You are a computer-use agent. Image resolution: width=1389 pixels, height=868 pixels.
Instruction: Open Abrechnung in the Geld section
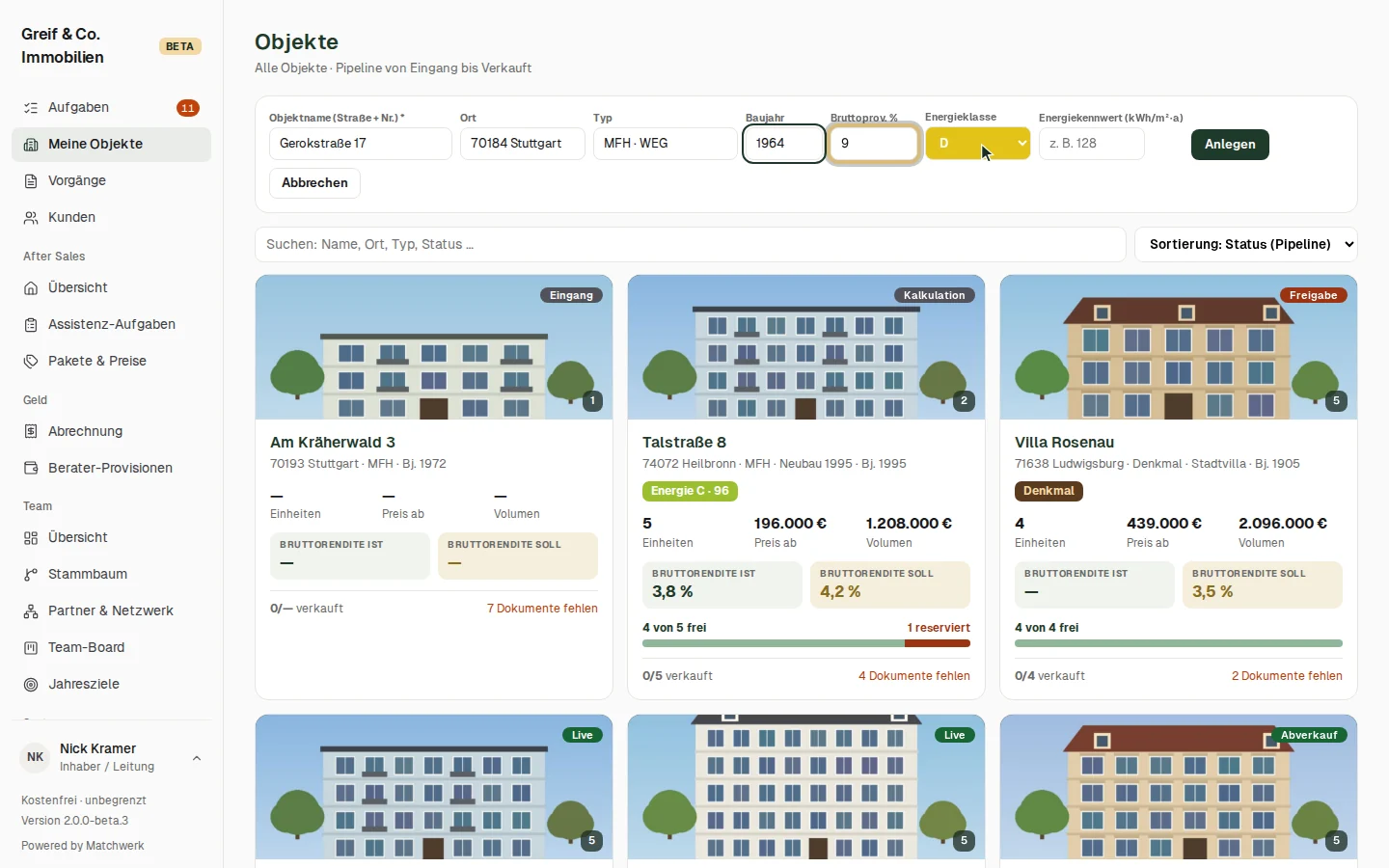coord(111,432)
